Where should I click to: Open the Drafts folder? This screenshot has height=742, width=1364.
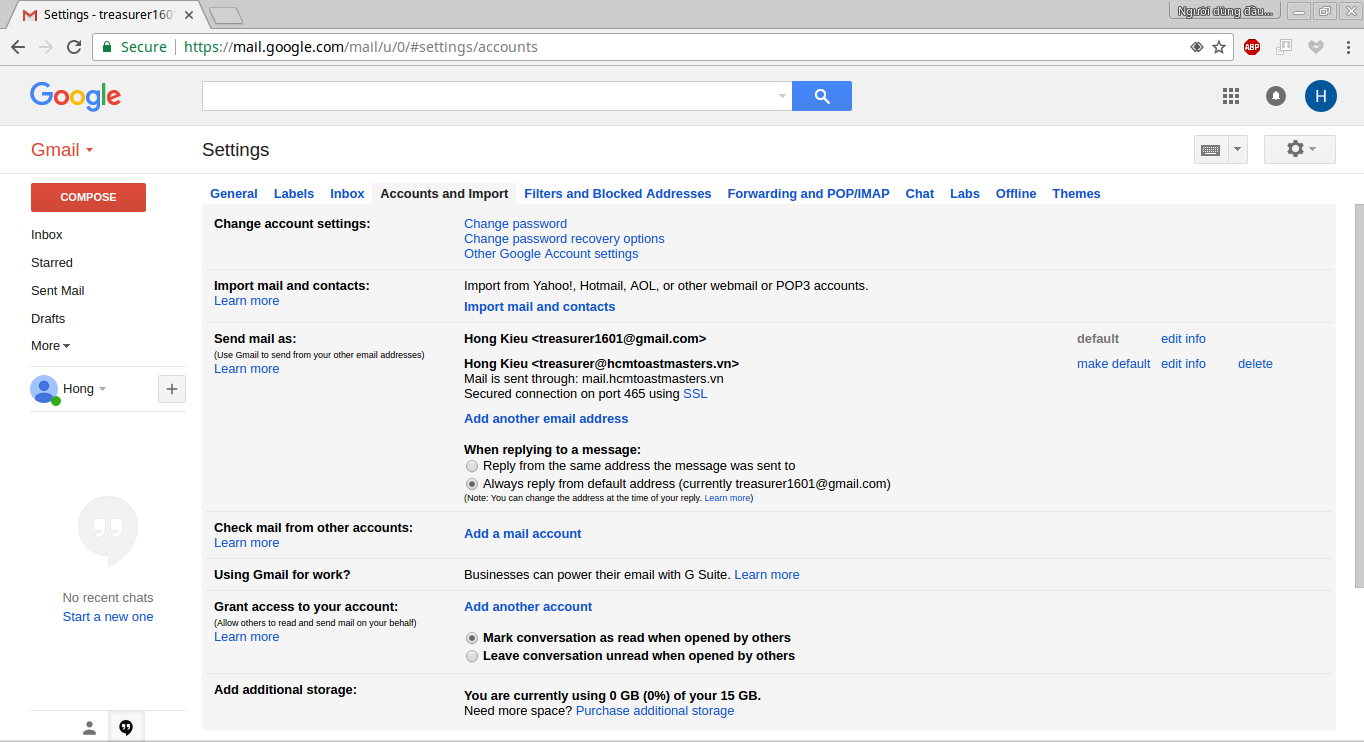48,319
